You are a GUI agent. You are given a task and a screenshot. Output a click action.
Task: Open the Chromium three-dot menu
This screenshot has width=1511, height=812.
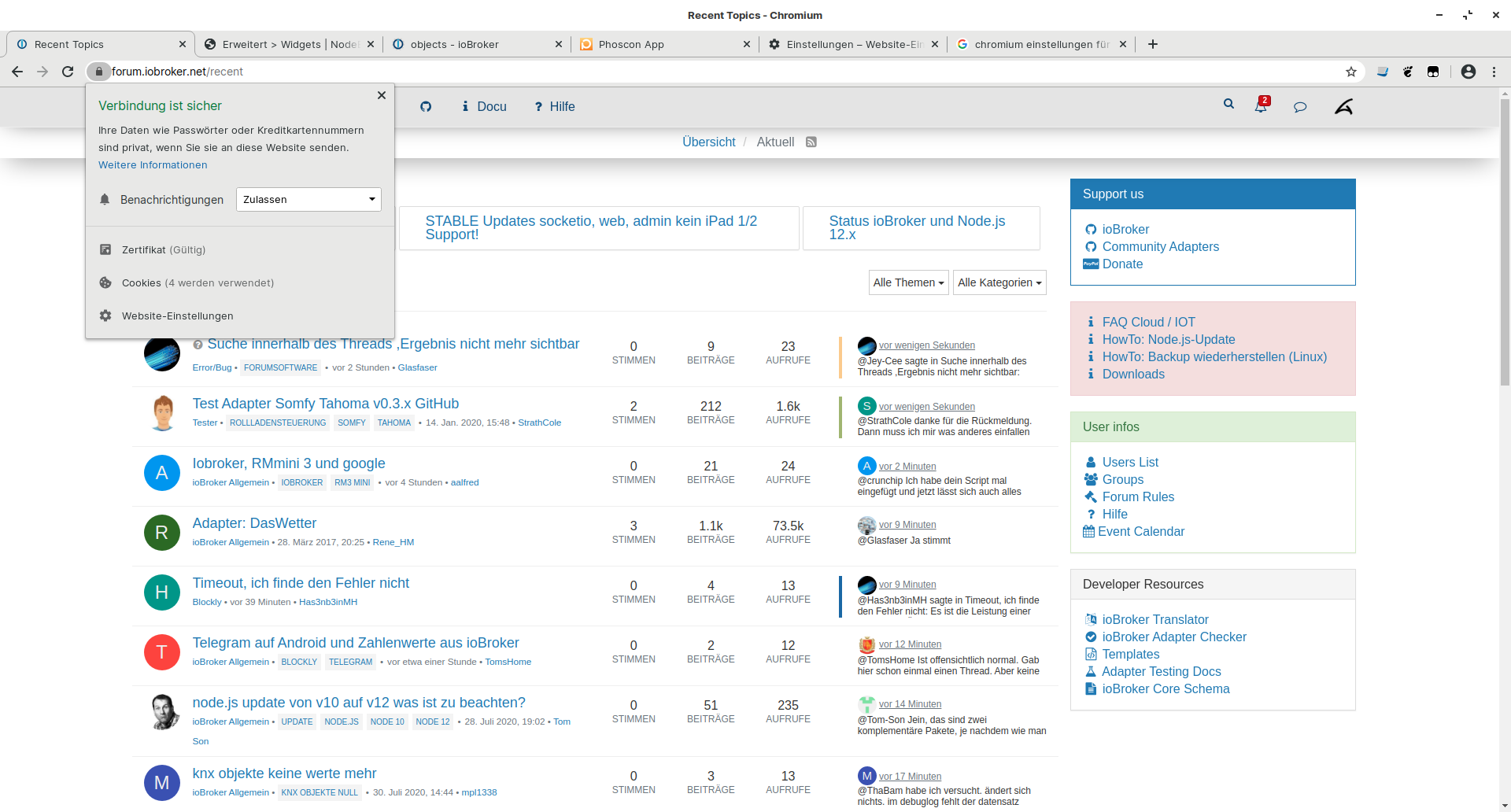click(x=1494, y=72)
